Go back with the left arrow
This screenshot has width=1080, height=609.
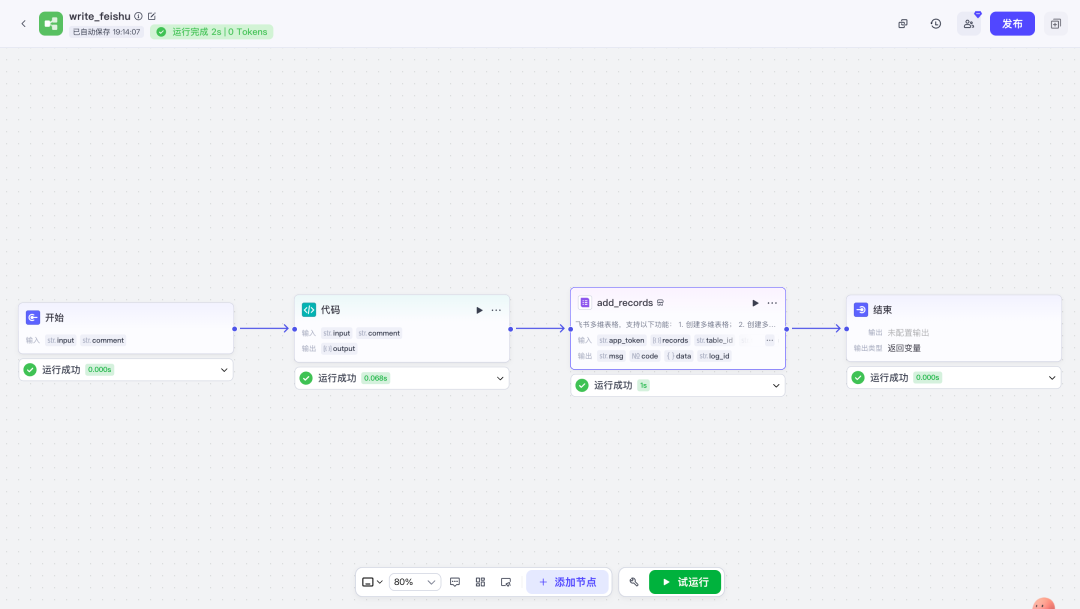click(x=23, y=24)
